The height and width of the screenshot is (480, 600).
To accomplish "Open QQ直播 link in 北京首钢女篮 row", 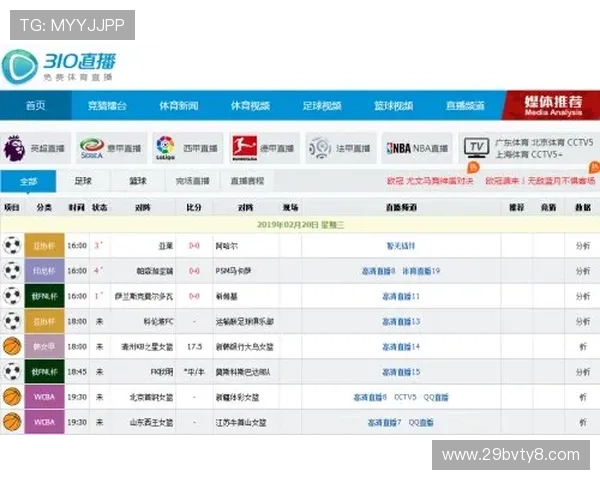I will click(435, 397).
